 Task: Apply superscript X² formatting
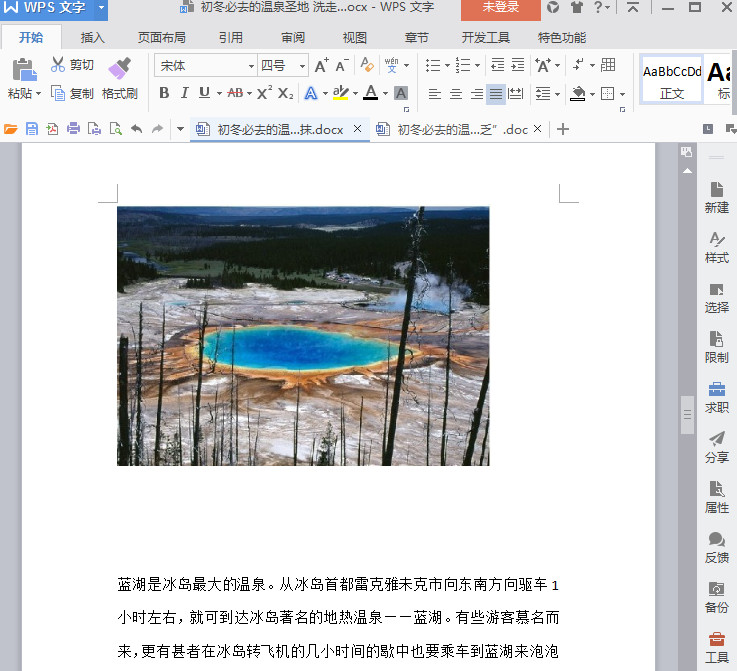tap(265, 93)
